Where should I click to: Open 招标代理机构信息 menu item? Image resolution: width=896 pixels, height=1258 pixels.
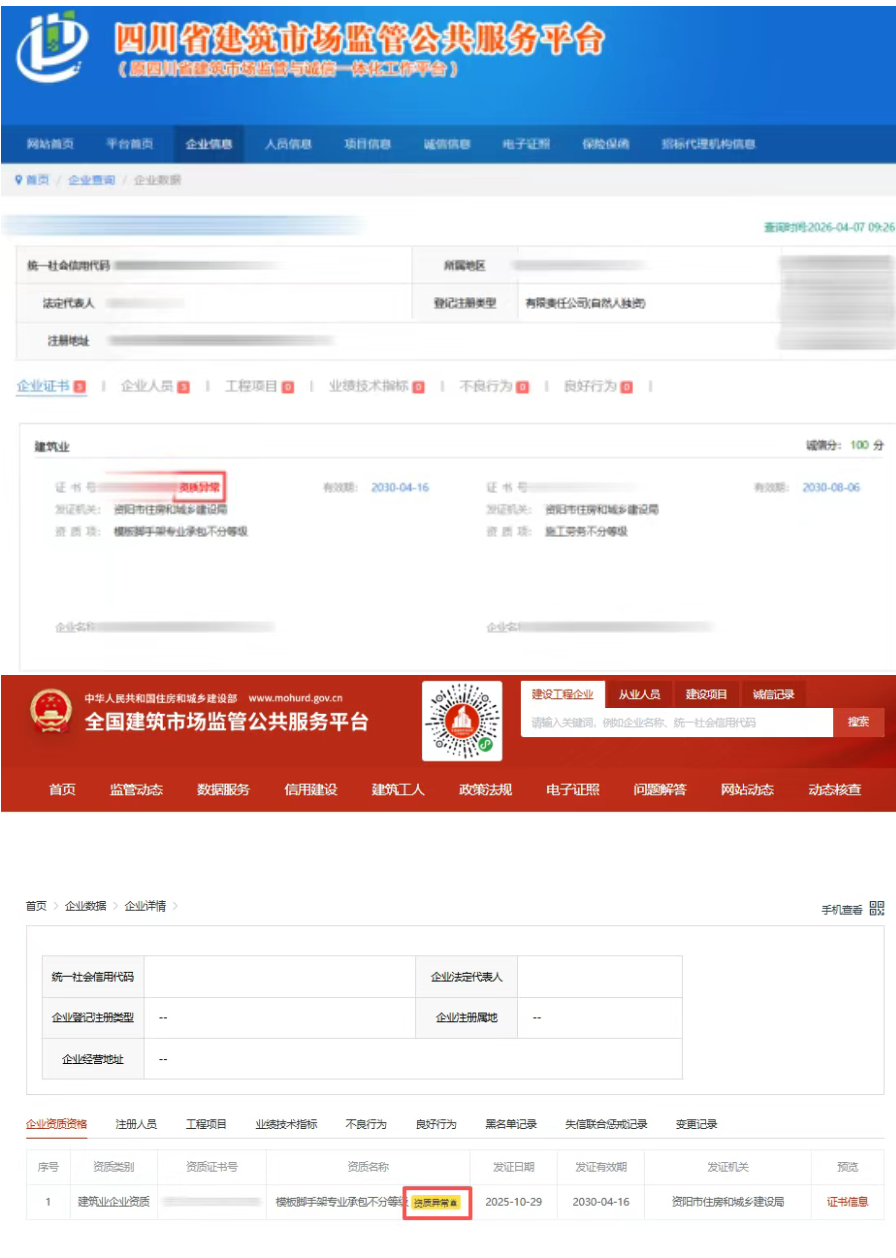[x=708, y=144]
